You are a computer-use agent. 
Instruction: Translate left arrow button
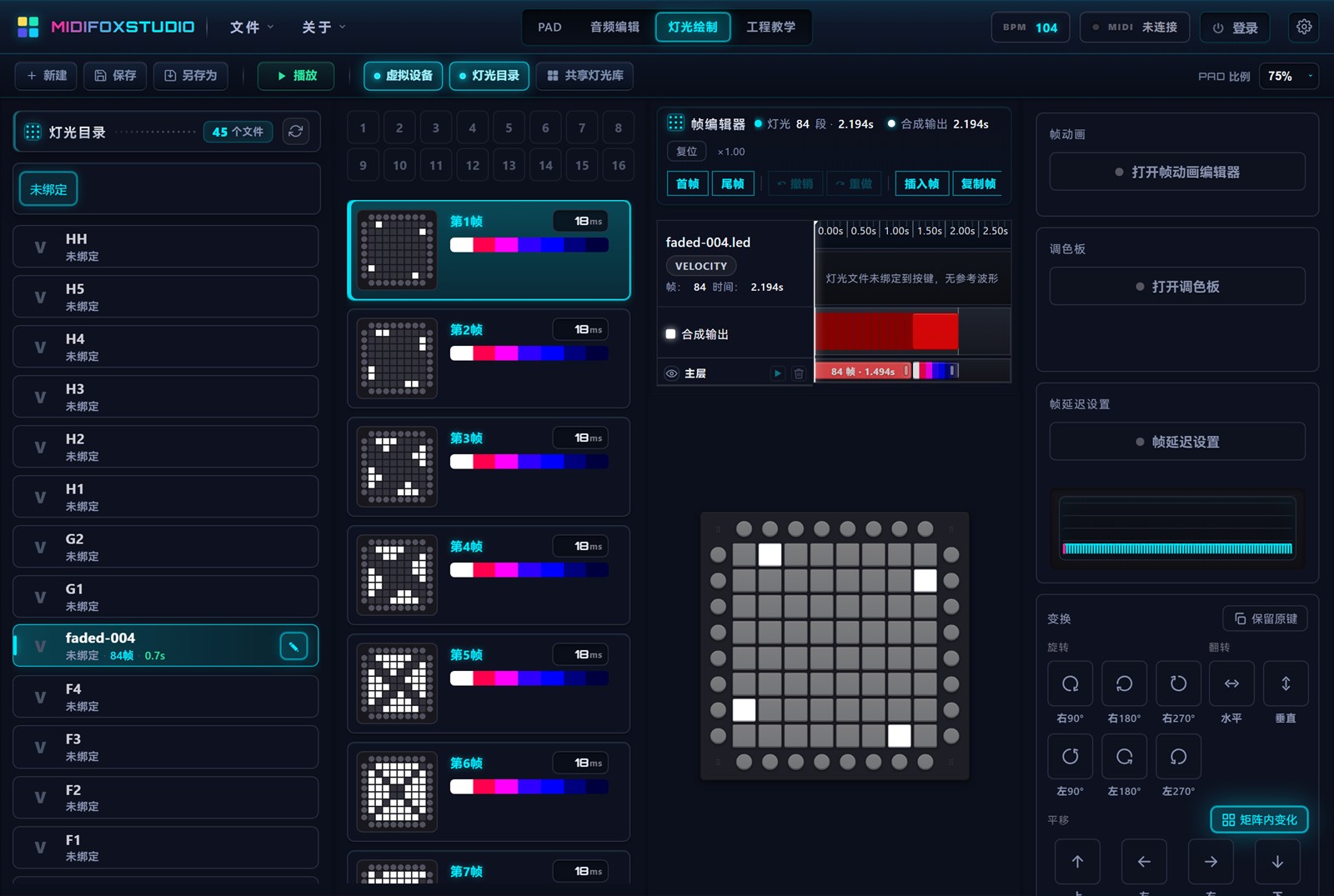(x=1144, y=861)
